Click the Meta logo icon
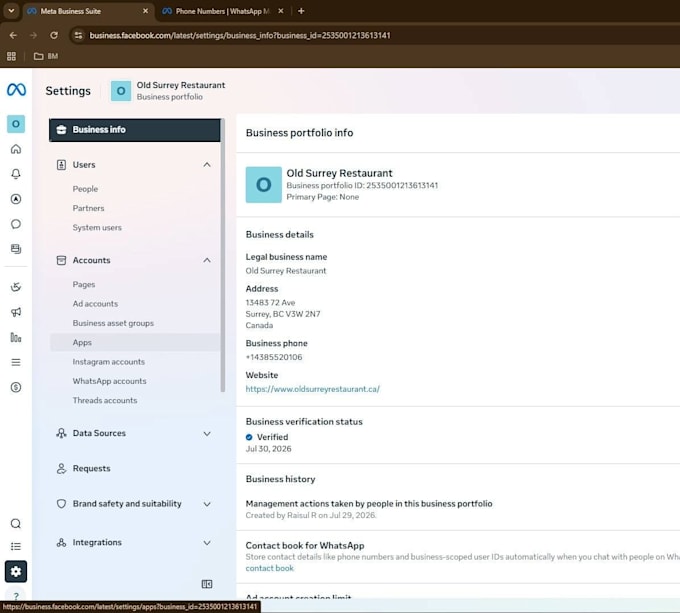The image size is (680, 613). (x=16, y=90)
